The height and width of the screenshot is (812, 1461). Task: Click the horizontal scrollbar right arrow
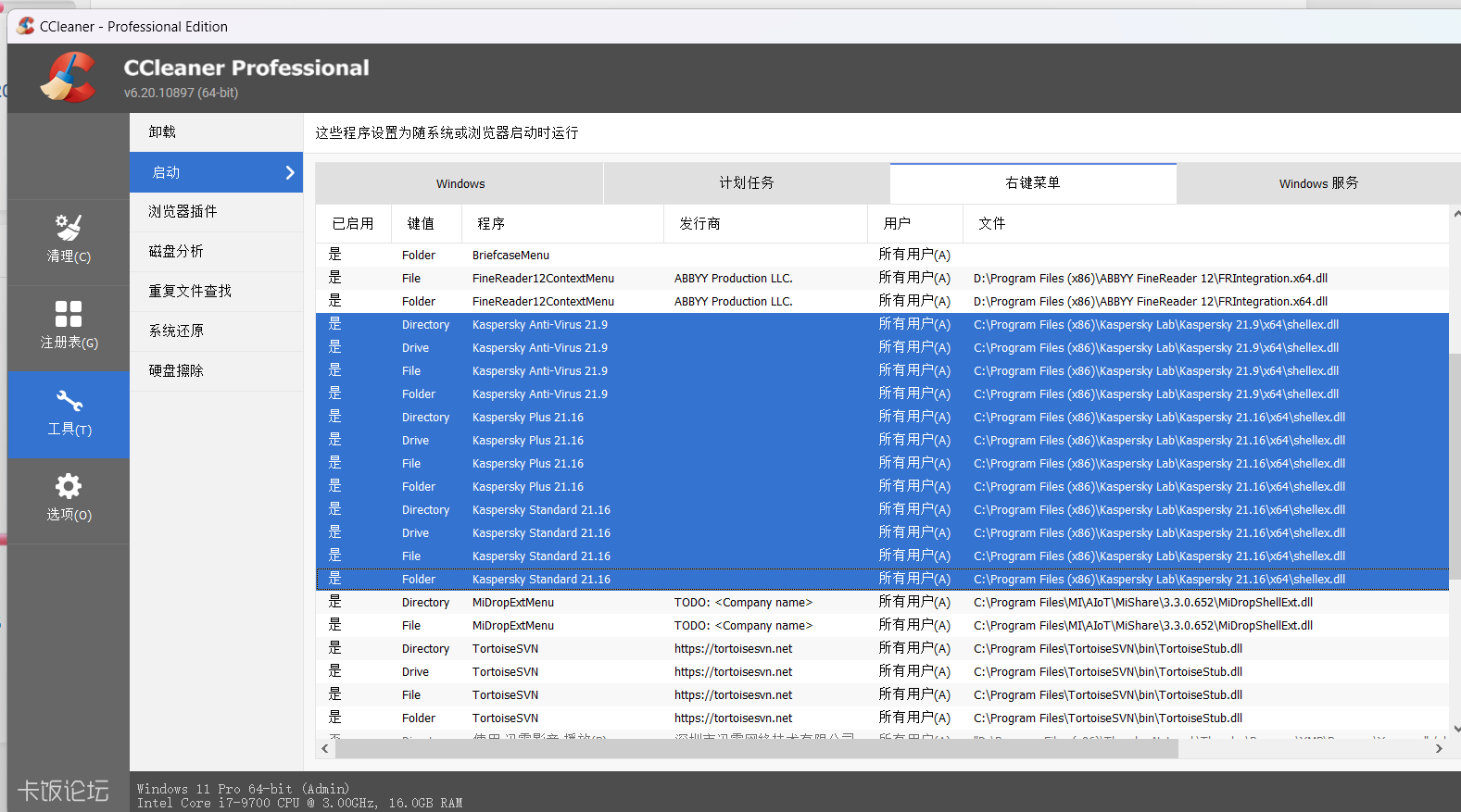point(1439,748)
